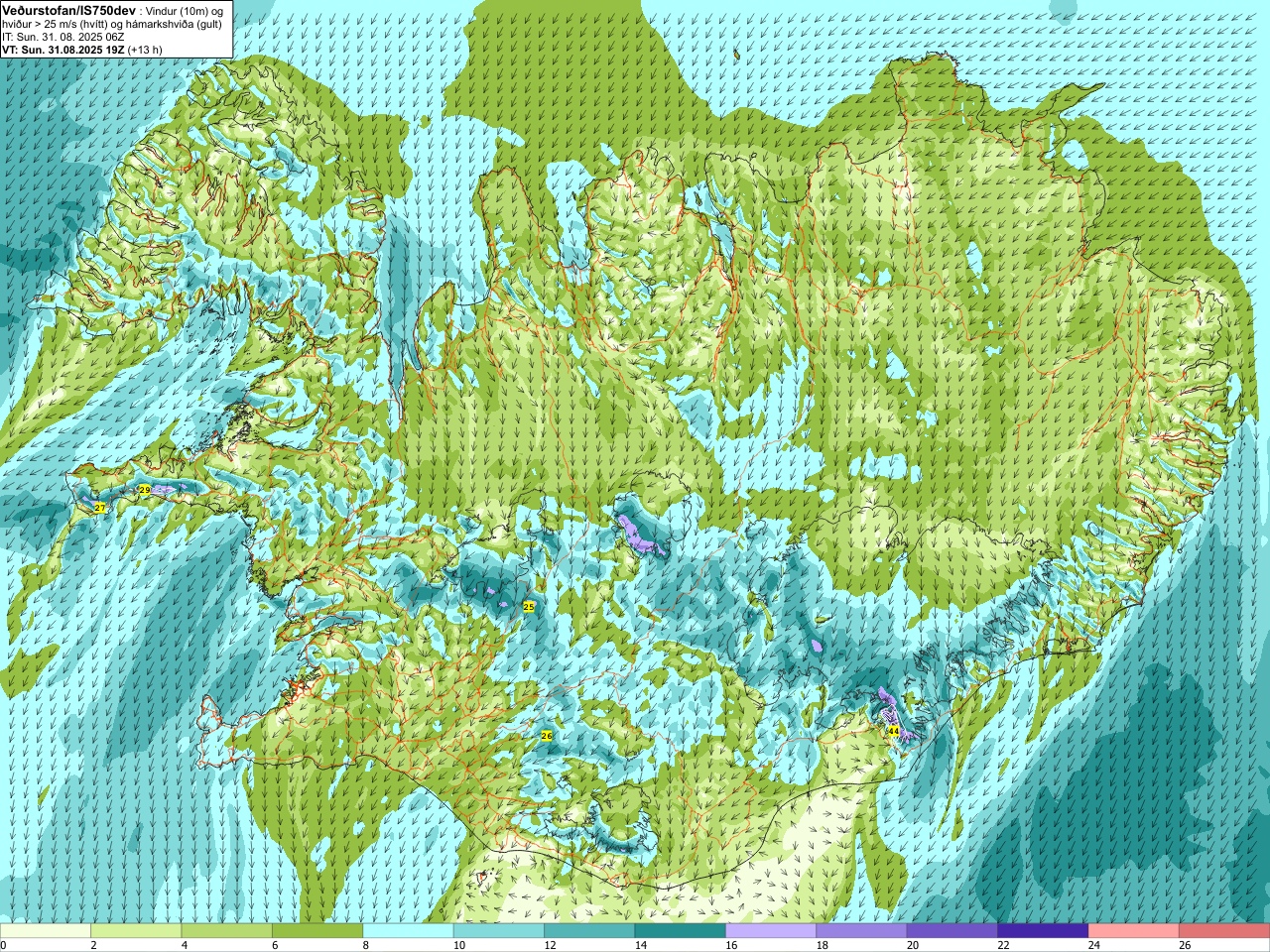Click the yellow gust label 25
Viewport: 1270px width, 952px height.
(x=529, y=606)
